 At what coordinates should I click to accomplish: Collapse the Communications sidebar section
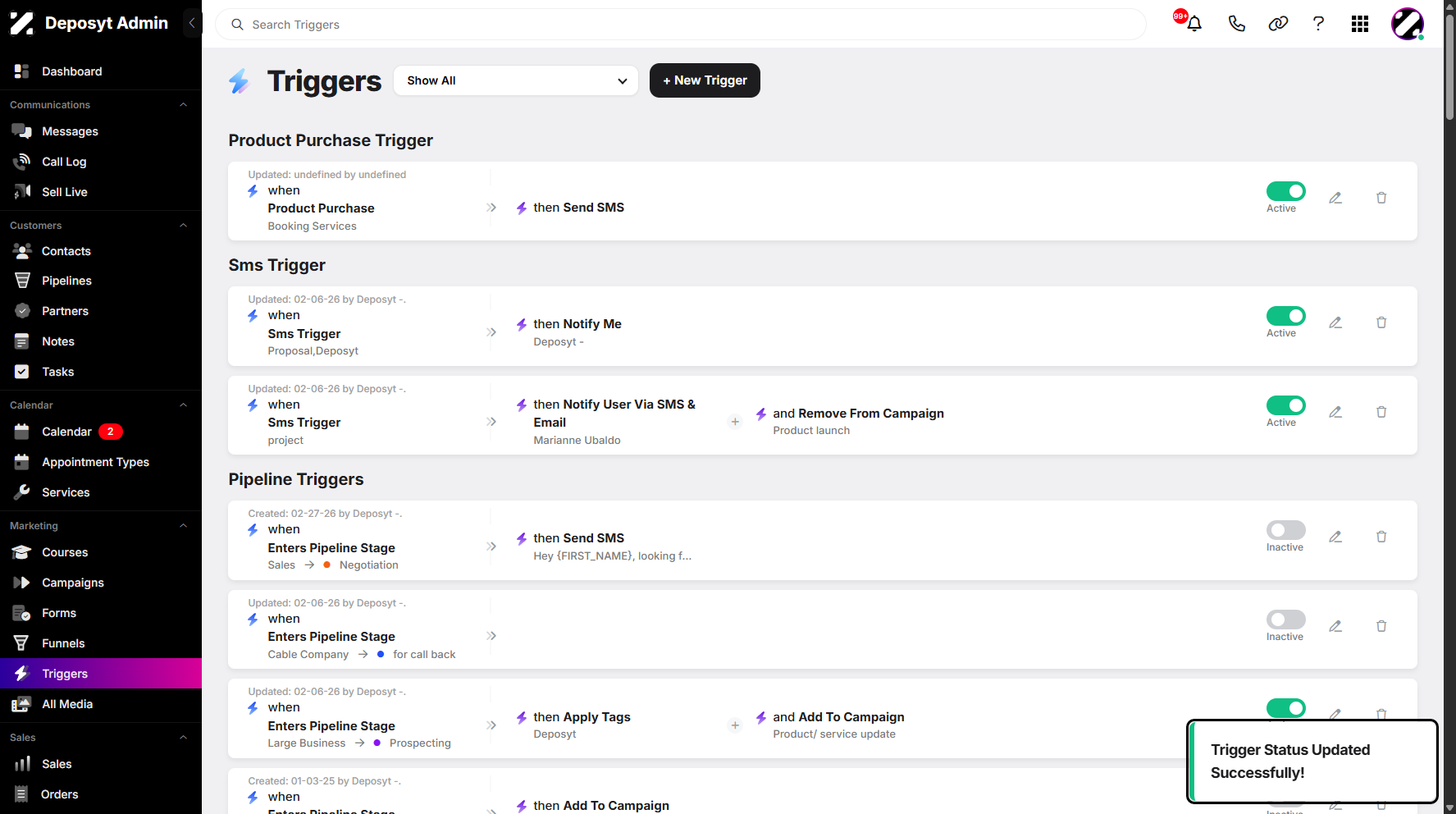184,105
